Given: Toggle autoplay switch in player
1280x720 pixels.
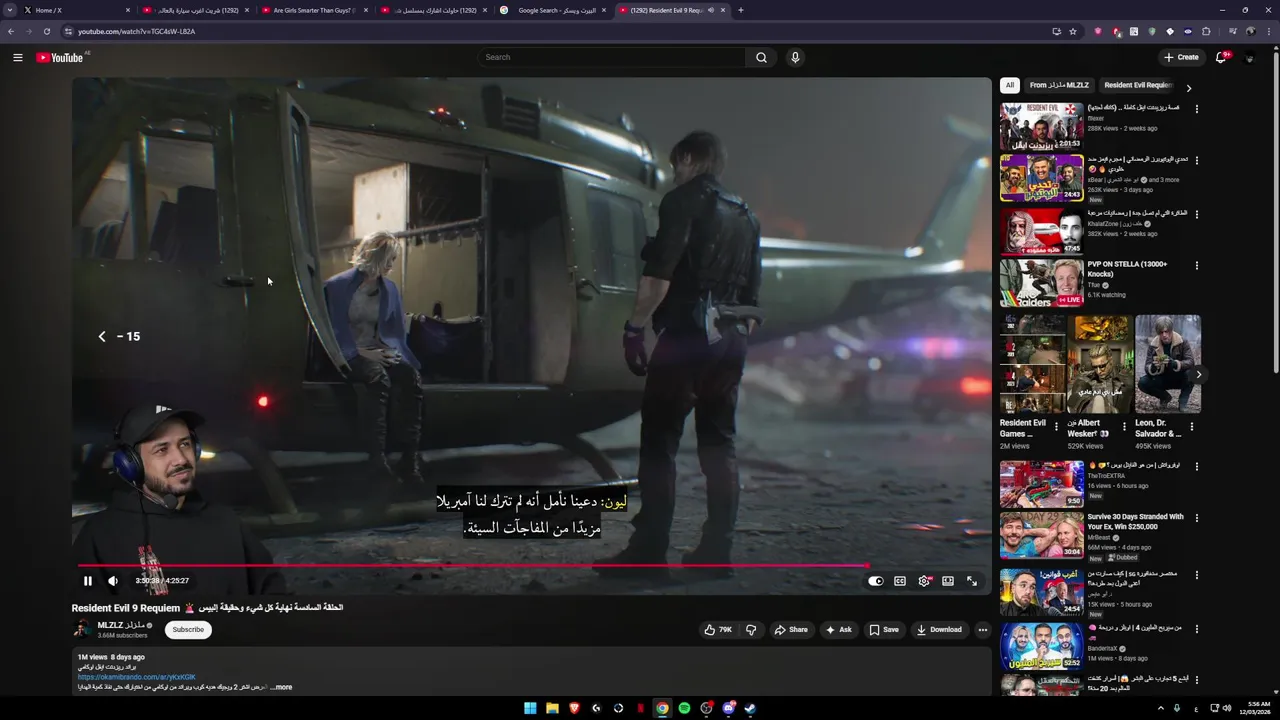Looking at the screenshot, I should [x=876, y=581].
